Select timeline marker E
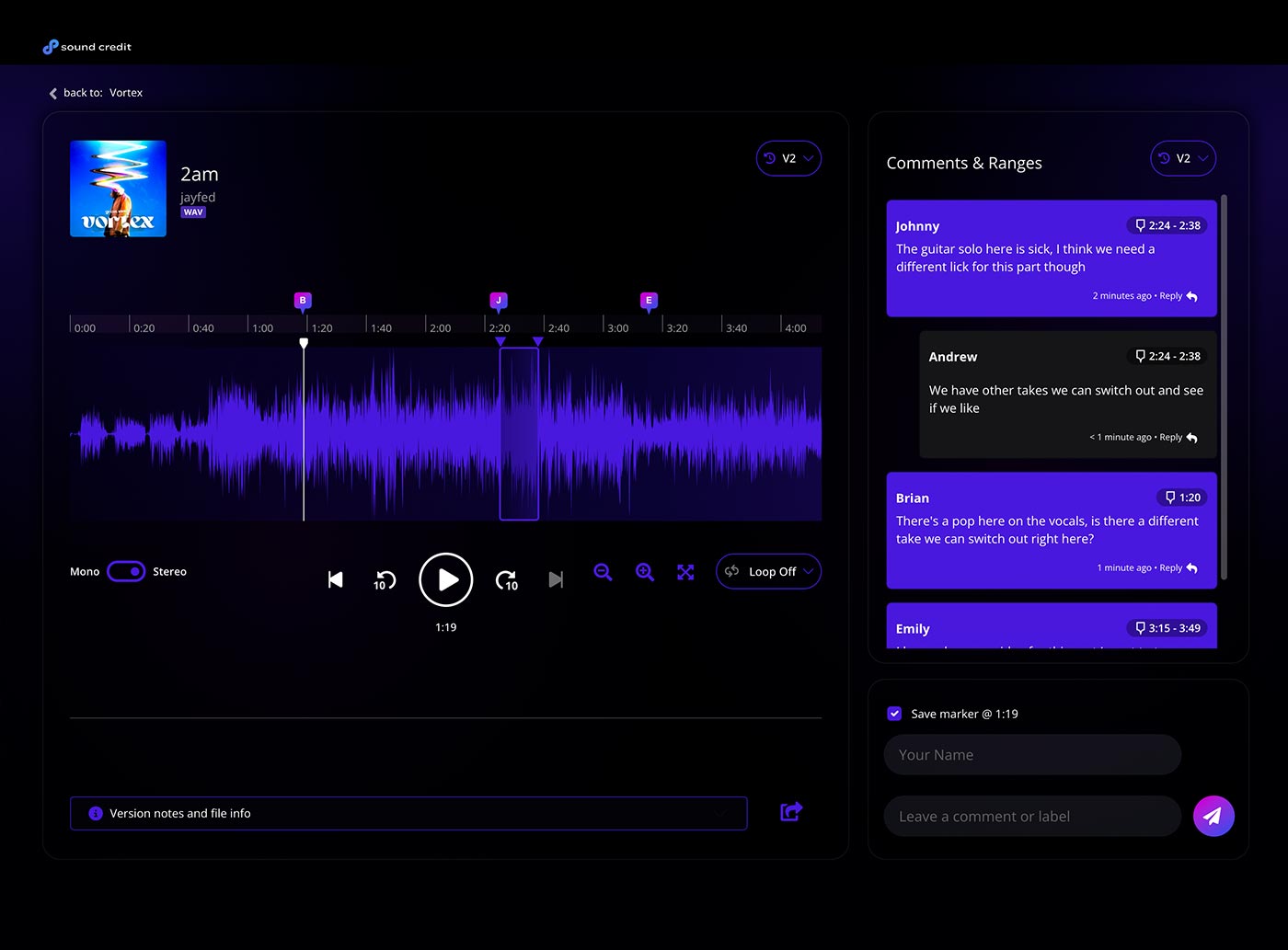 click(649, 301)
